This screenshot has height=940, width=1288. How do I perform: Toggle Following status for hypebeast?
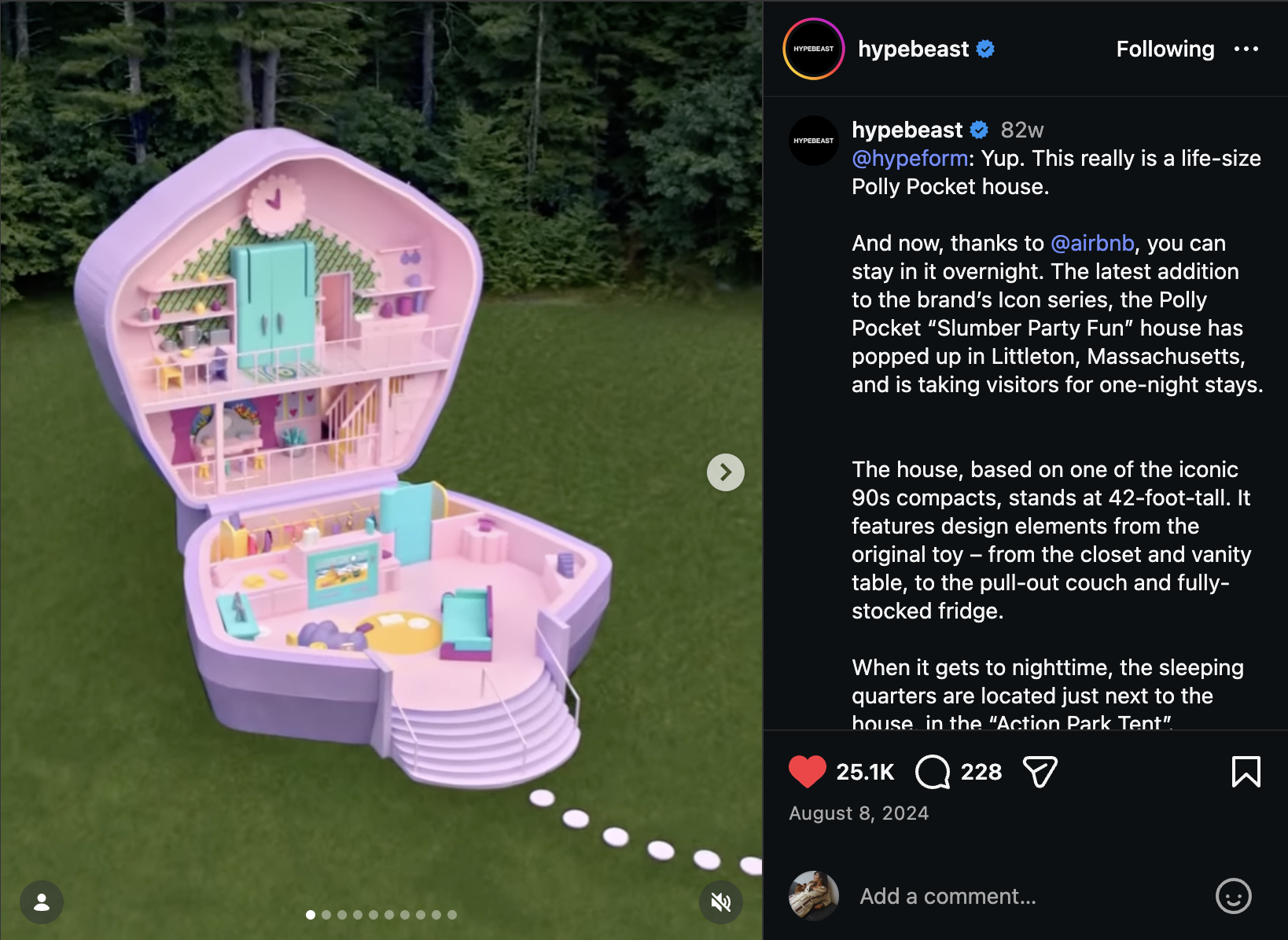(x=1165, y=49)
